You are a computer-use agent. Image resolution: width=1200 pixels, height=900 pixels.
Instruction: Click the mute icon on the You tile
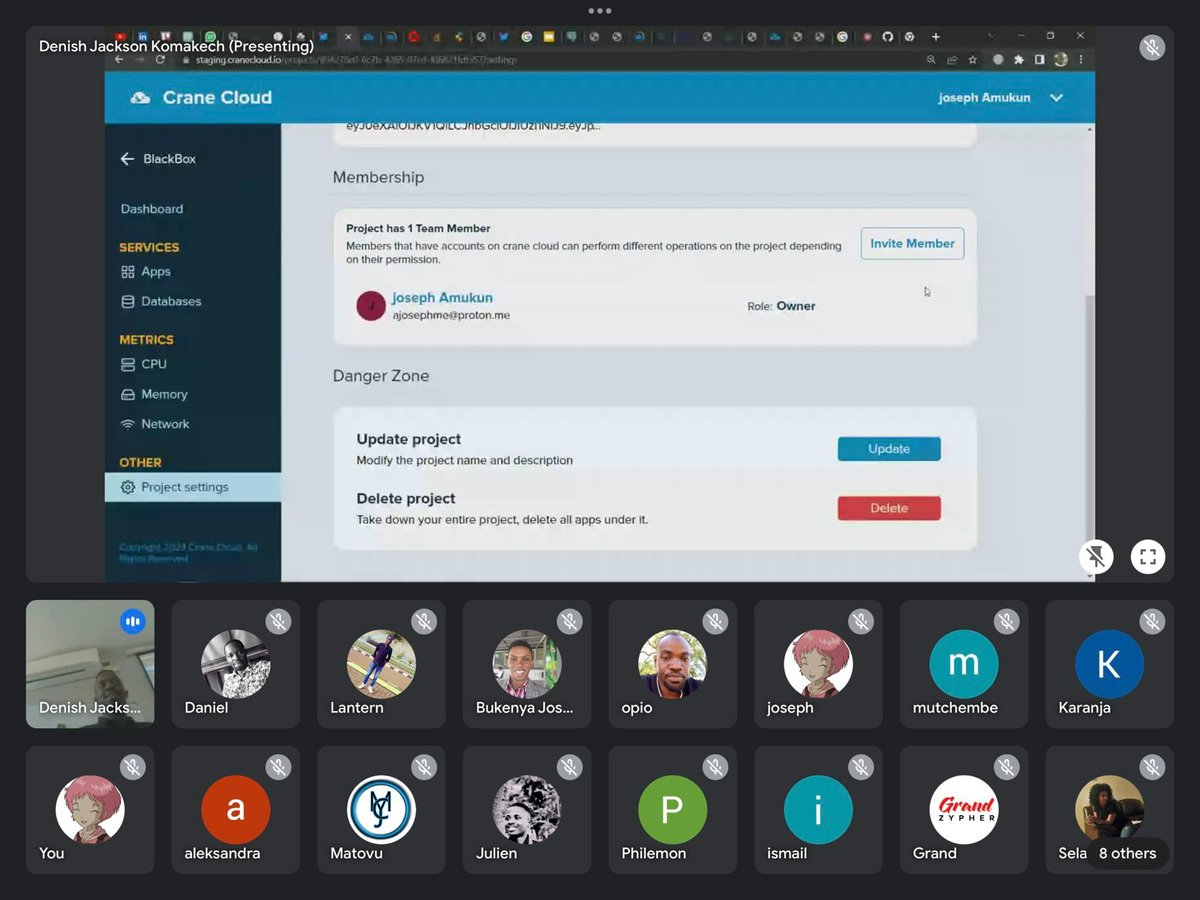click(x=132, y=768)
